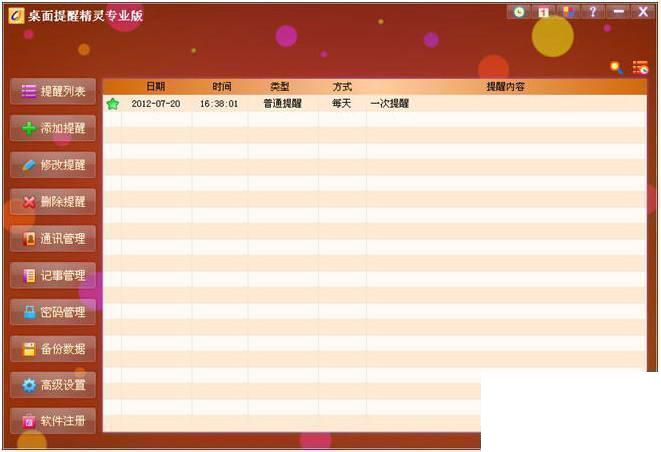Open 提醒列表 reminder list
Image resolution: width=661 pixels, height=452 pixels.
(53, 91)
